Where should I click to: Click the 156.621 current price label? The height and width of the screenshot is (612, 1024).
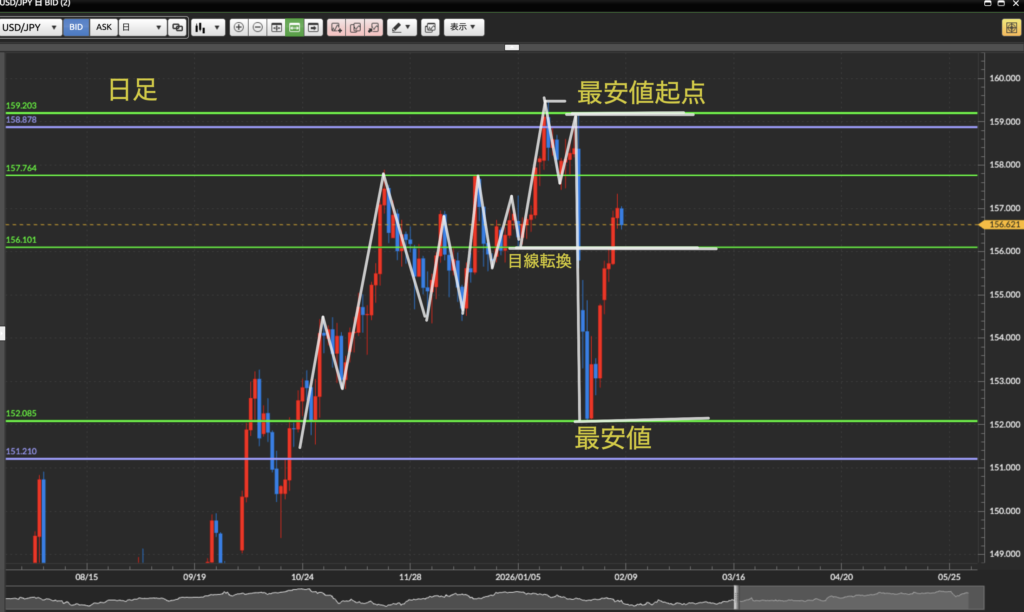[x=1002, y=225]
